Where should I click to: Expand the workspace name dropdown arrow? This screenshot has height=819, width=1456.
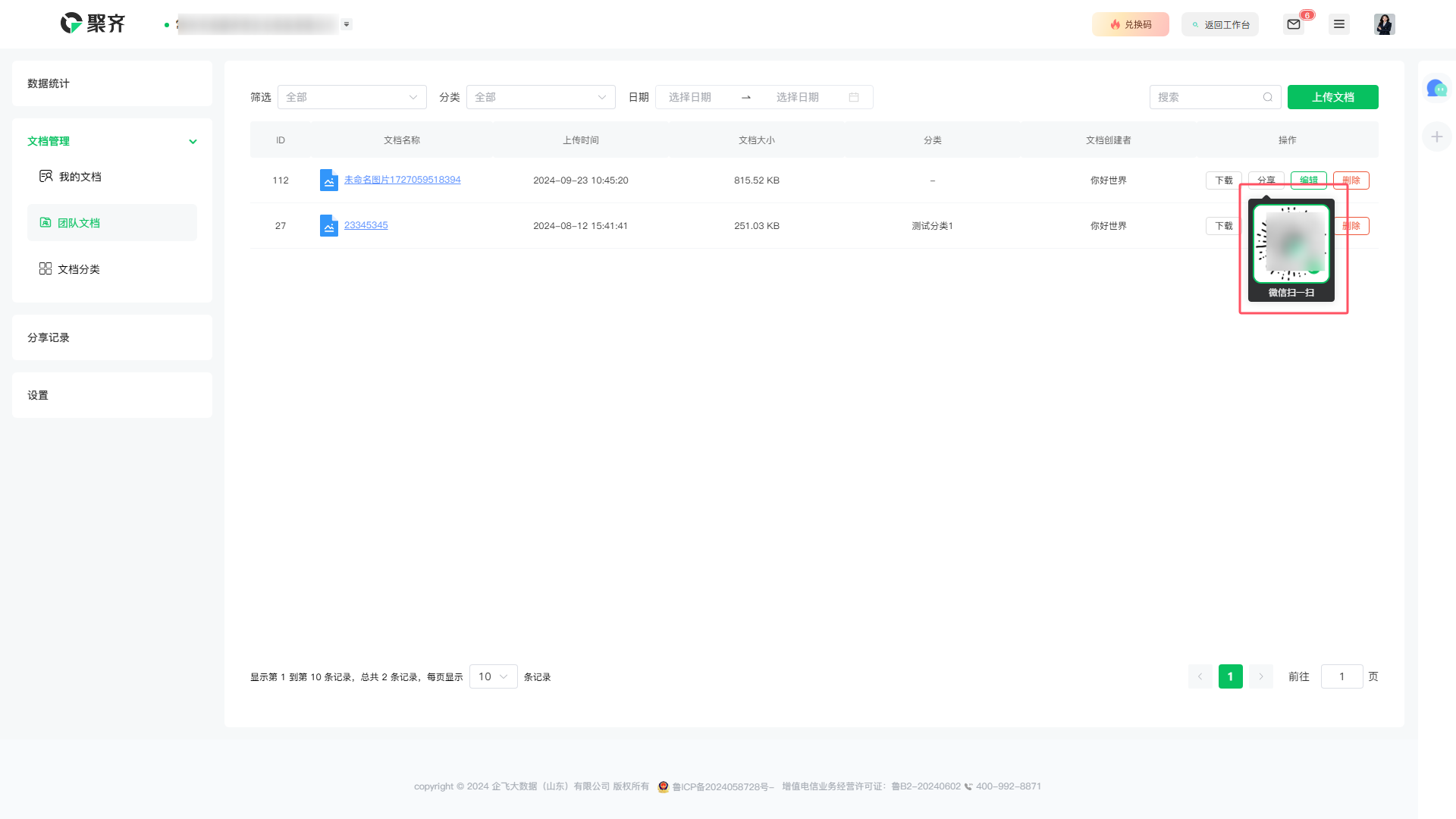point(347,24)
